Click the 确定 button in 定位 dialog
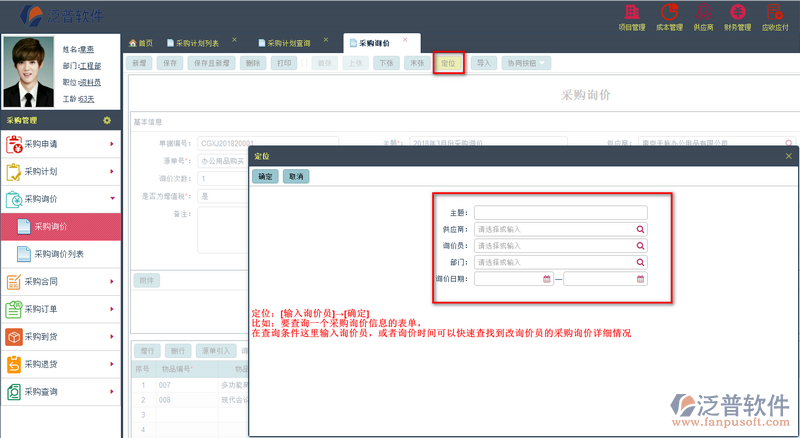The width and height of the screenshot is (800, 438). click(x=265, y=176)
